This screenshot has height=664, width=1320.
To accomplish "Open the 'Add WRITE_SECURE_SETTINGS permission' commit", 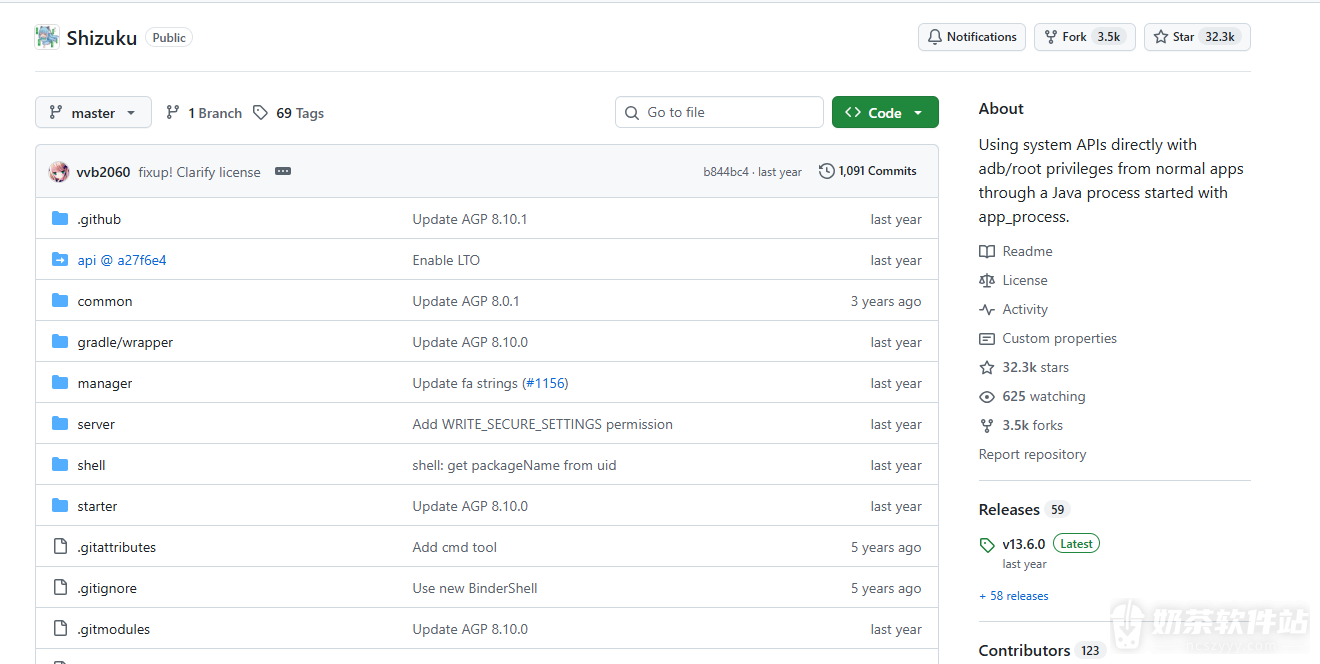I will pyautogui.click(x=543, y=424).
